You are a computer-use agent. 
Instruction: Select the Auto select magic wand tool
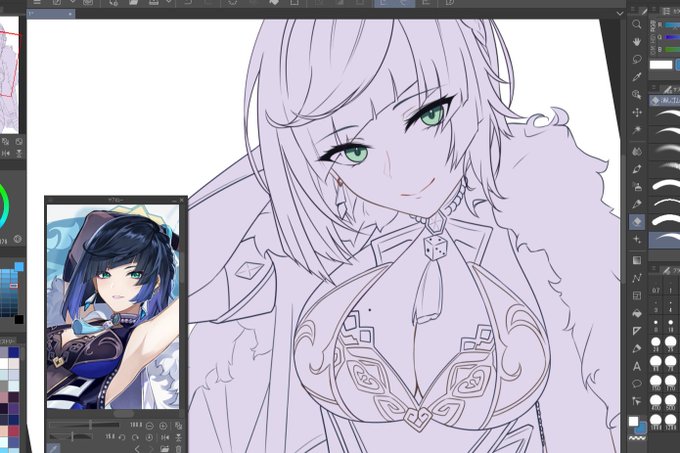(x=637, y=130)
